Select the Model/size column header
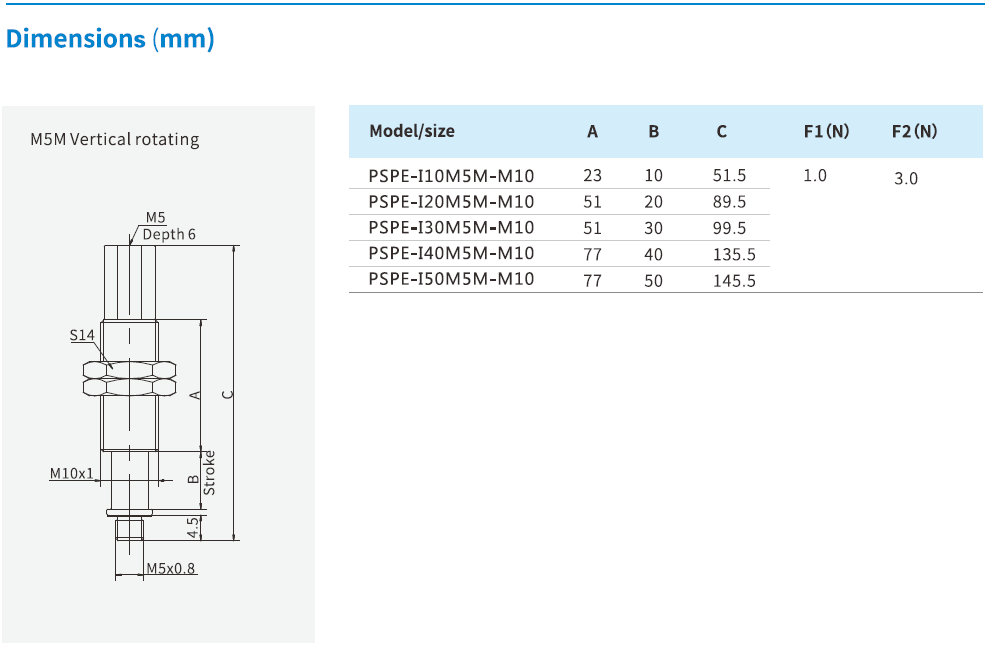Image resolution: width=985 pixels, height=645 pixels. (412, 131)
